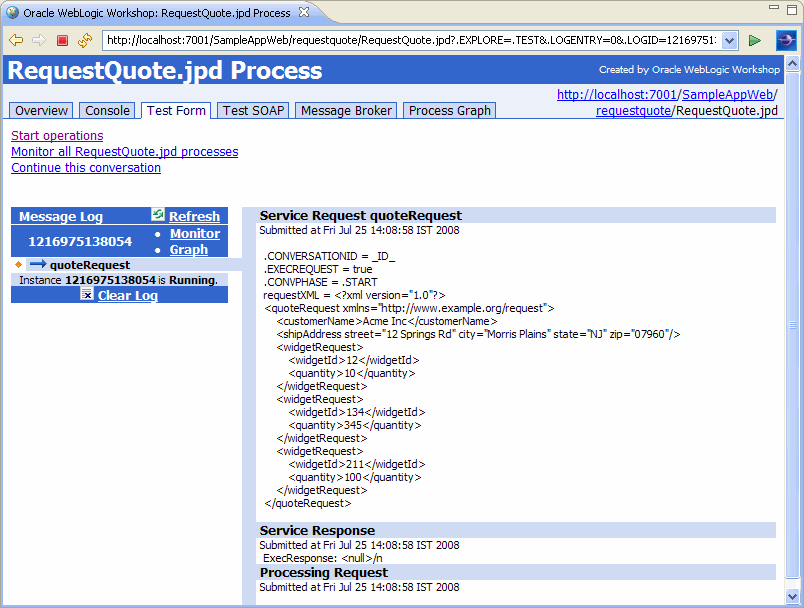Open the Message Broker tab

coord(346,111)
